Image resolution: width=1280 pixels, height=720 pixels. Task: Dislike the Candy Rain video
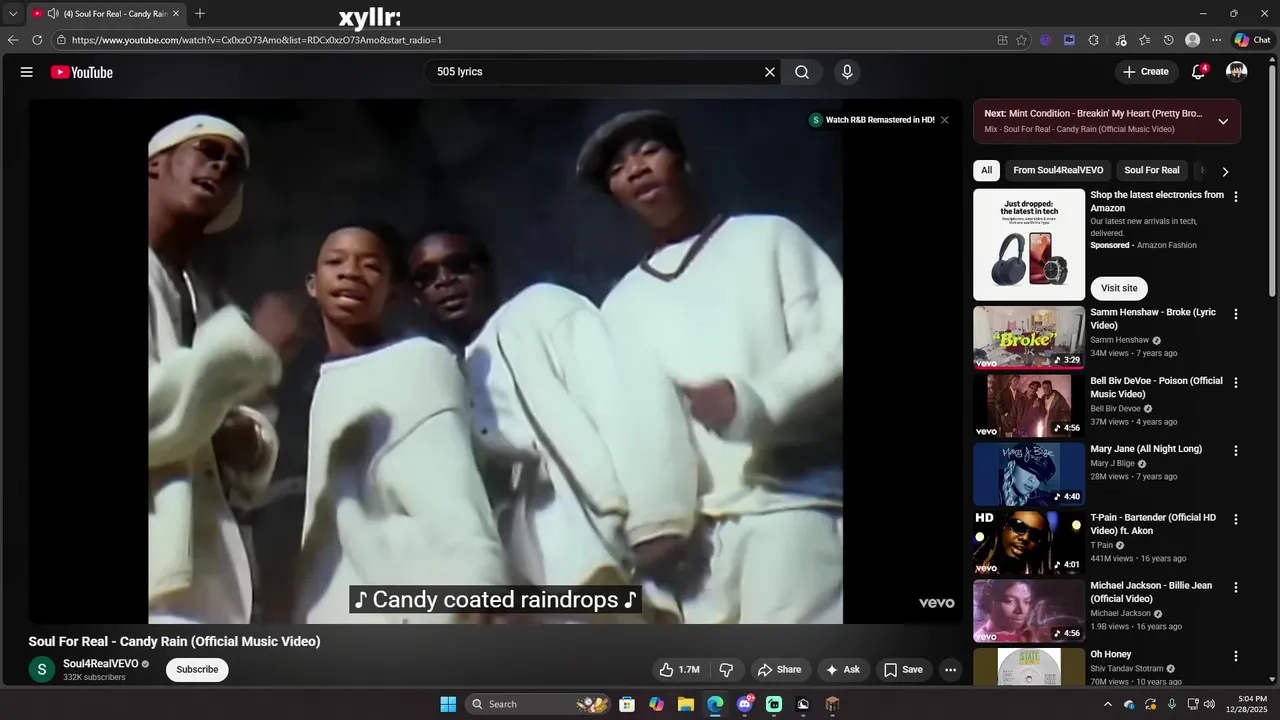727,670
